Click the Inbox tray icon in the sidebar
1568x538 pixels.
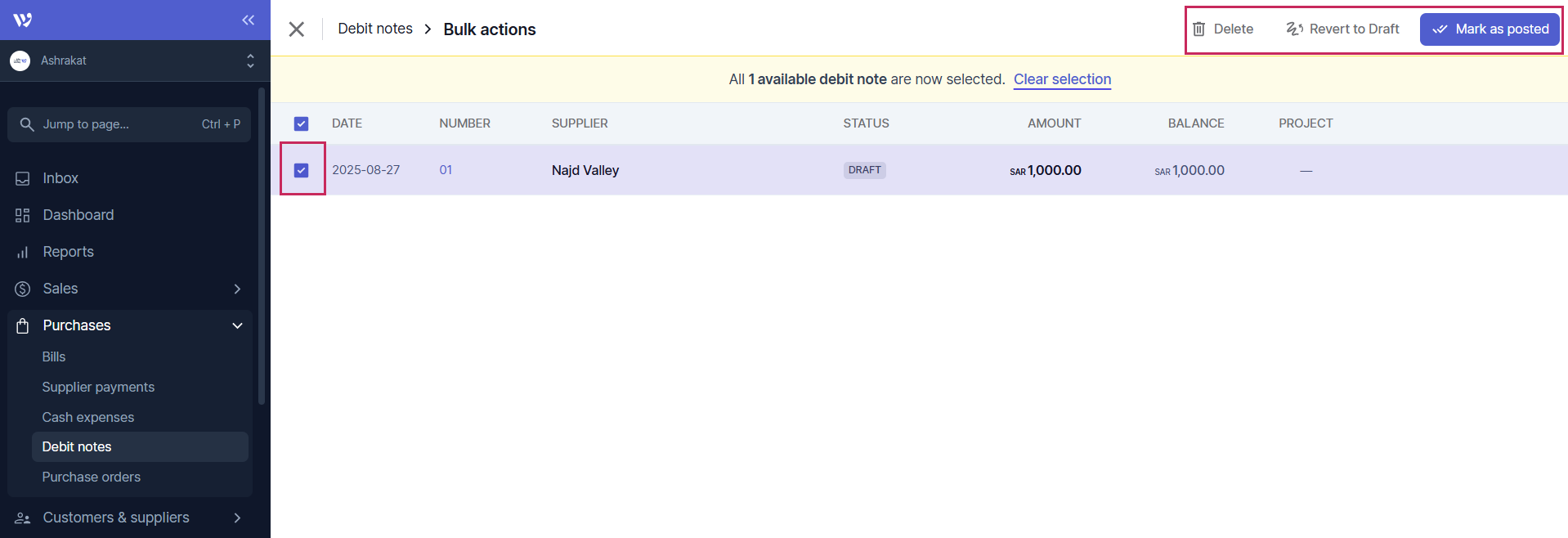23,179
